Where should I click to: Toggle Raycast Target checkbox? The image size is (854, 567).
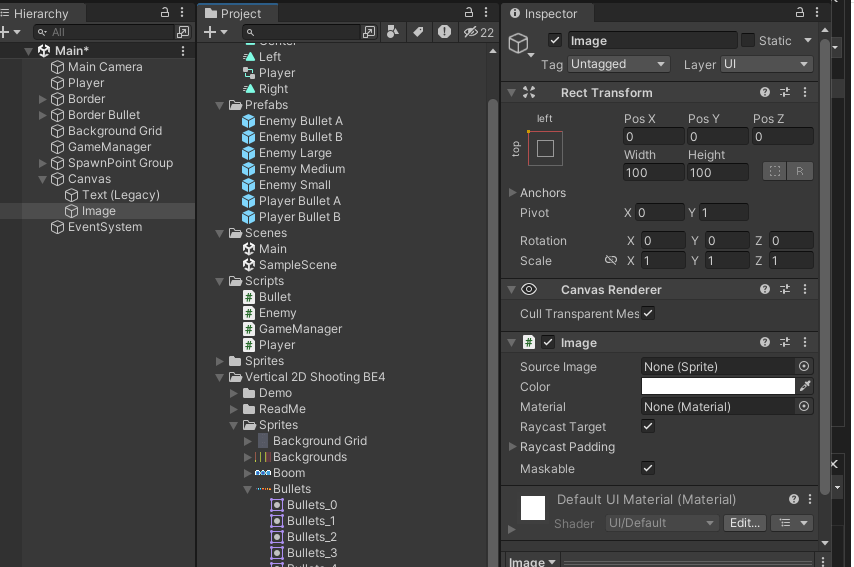pyautogui.click(x=648, y=426)
